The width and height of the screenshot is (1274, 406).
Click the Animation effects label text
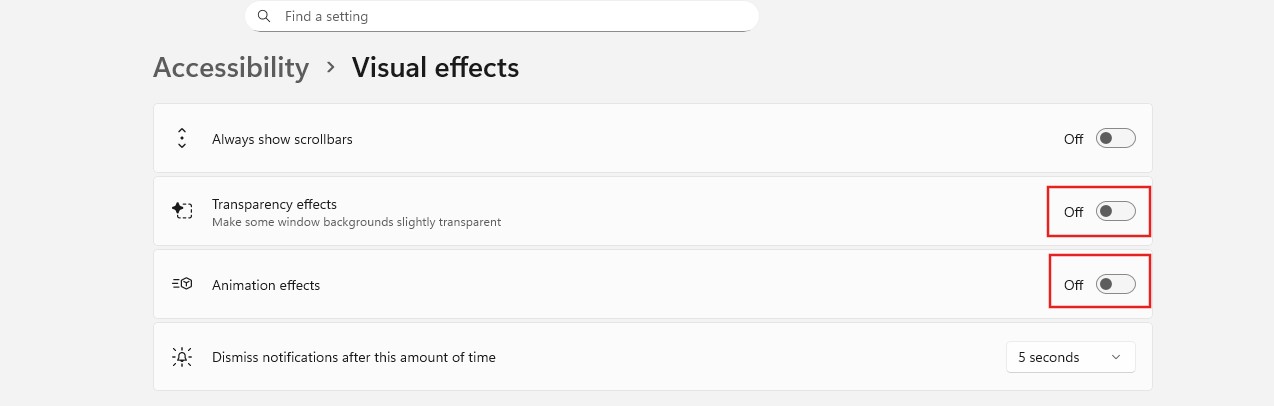click(266, 285)
